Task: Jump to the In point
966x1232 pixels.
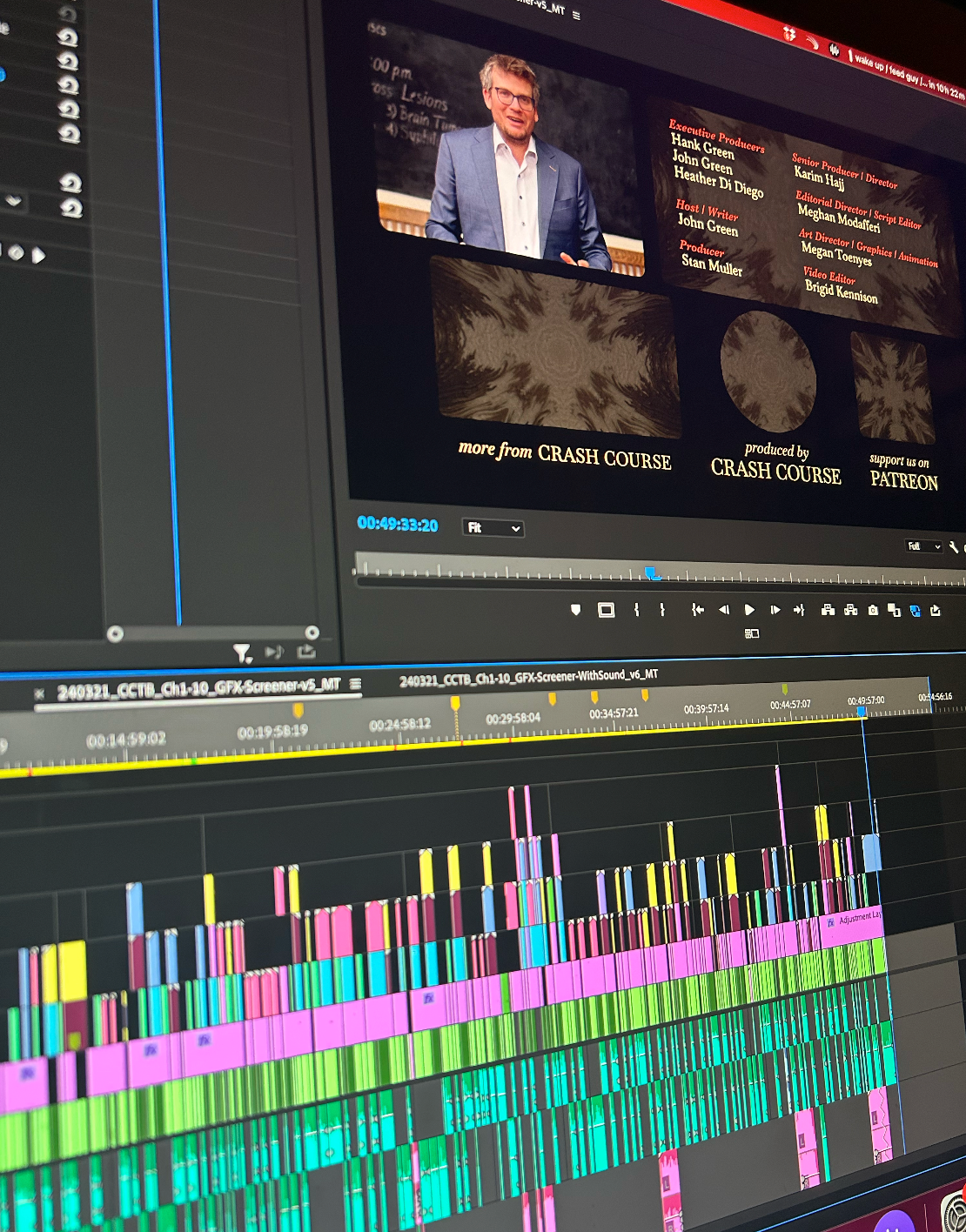Action: (x=698, y=610)
